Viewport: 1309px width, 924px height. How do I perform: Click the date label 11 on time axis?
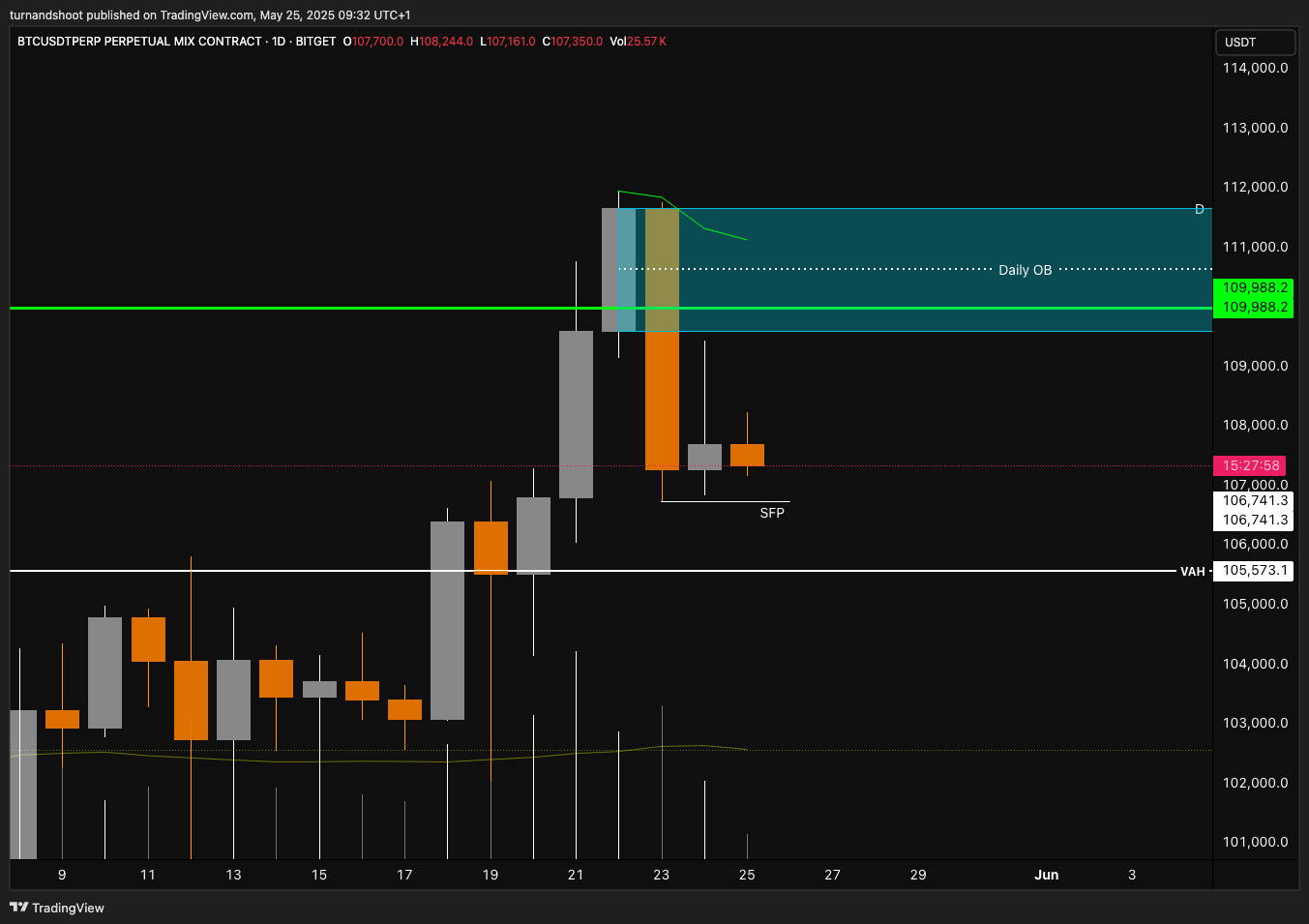point(148,875)
